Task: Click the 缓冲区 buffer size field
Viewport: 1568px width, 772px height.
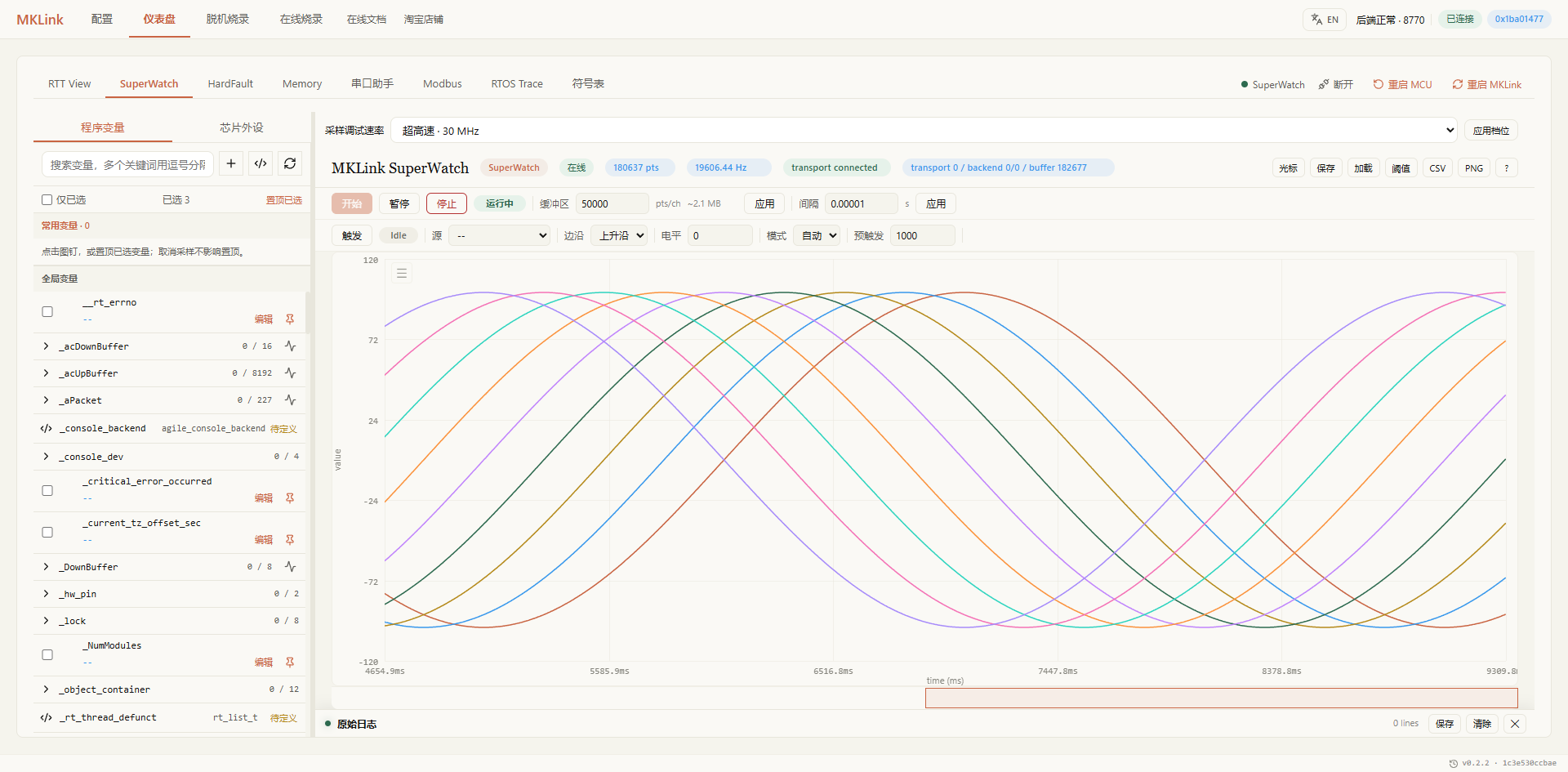Action: click(612, 203)
